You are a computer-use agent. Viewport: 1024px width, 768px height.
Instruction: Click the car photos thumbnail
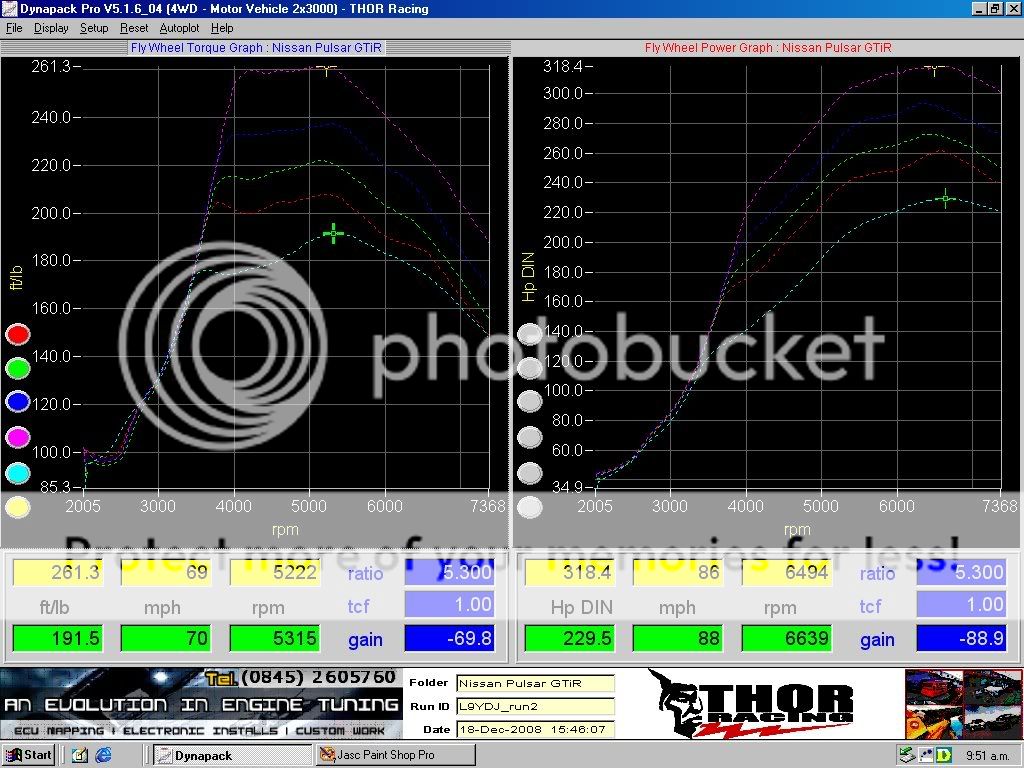click(963, 703)
